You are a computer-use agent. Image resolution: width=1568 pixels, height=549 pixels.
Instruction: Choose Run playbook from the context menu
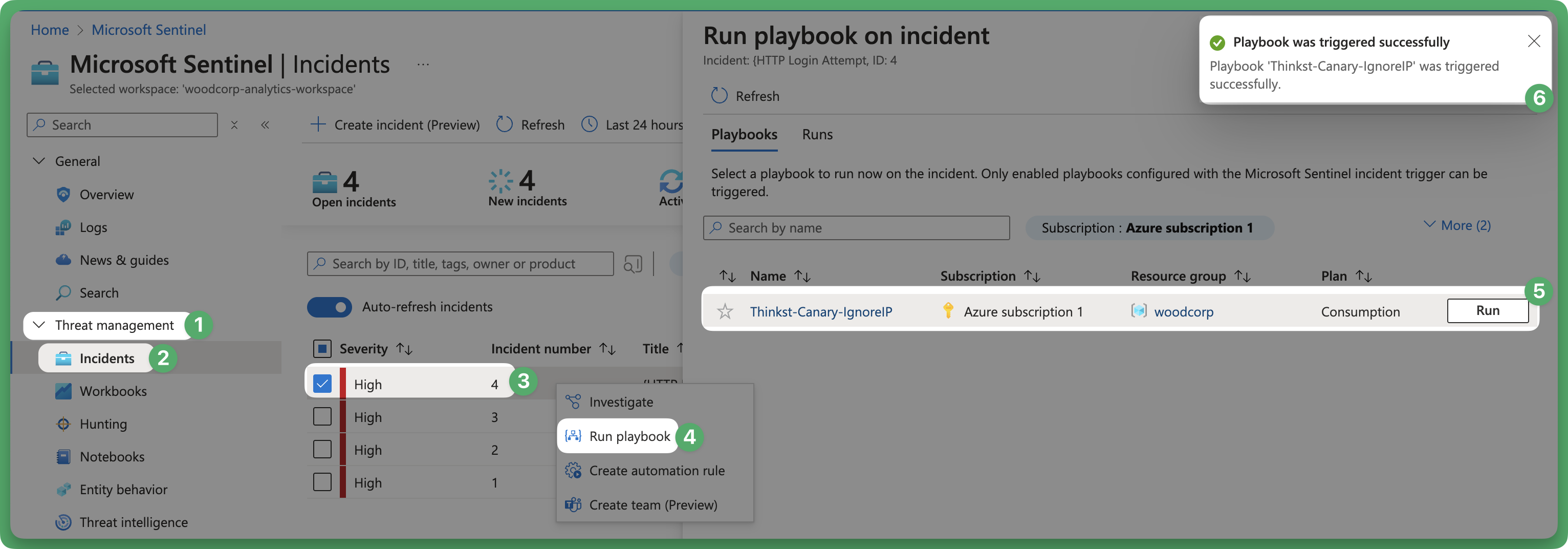point(618,436)
